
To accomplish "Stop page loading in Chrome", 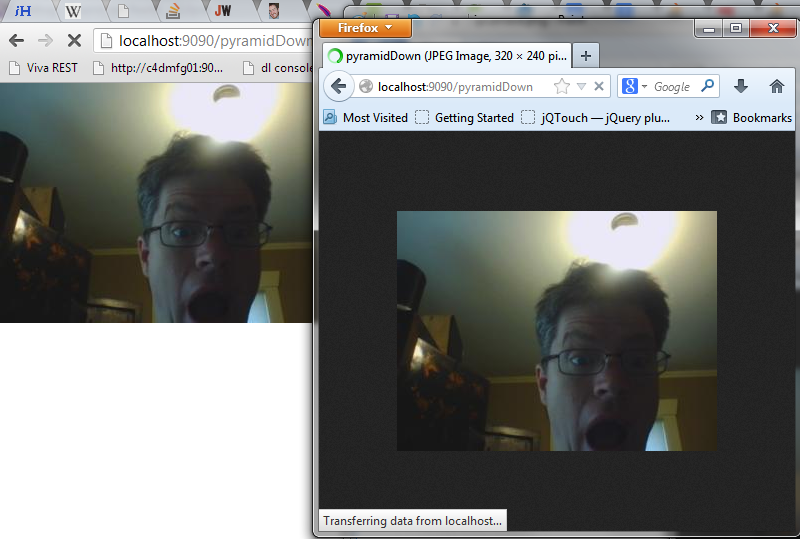I will [x=73, y=41].
